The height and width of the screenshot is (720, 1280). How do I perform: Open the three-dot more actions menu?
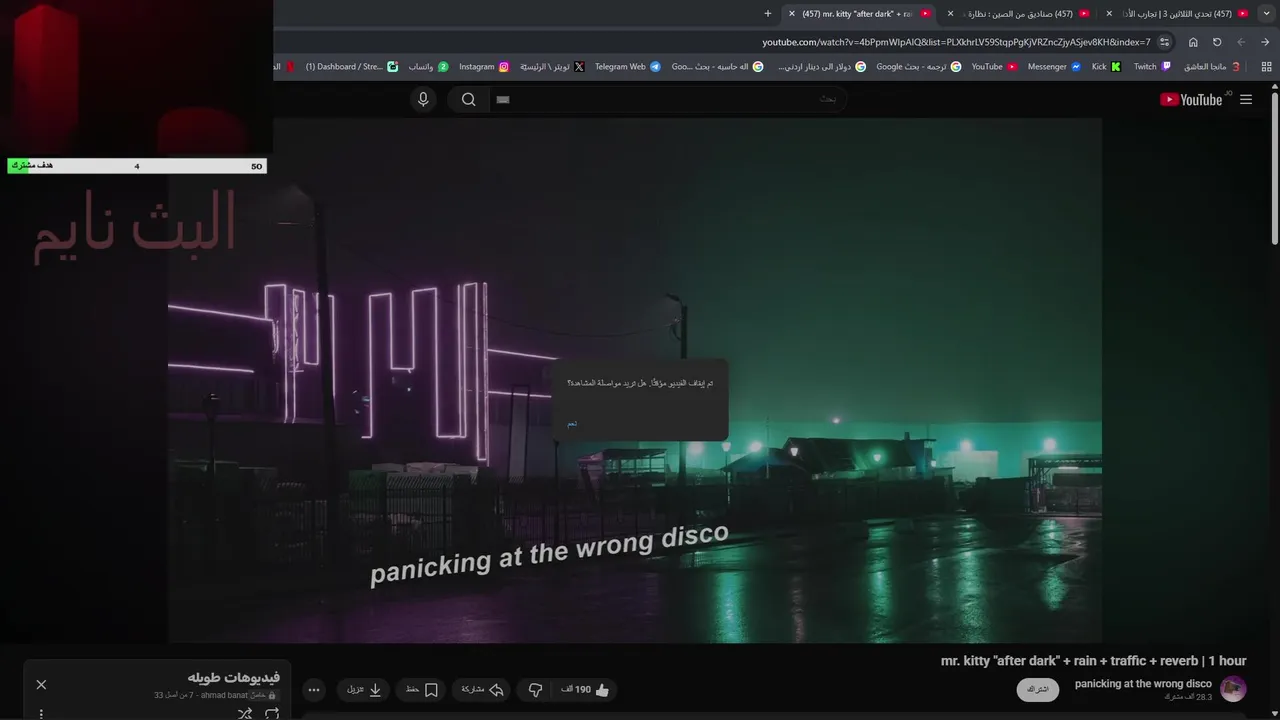coord(314,689)
